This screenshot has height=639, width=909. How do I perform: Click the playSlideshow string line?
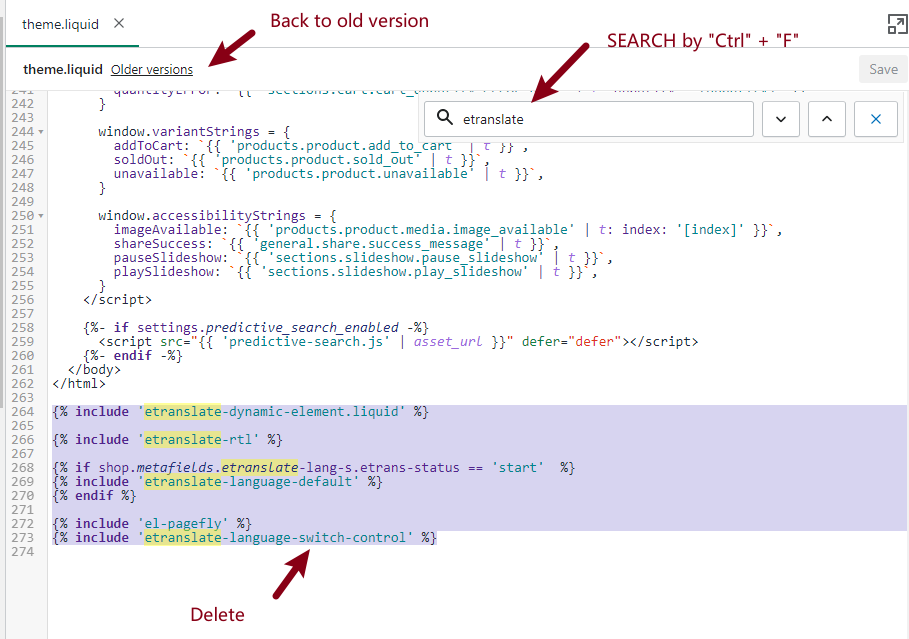click(x=355, y=271)
